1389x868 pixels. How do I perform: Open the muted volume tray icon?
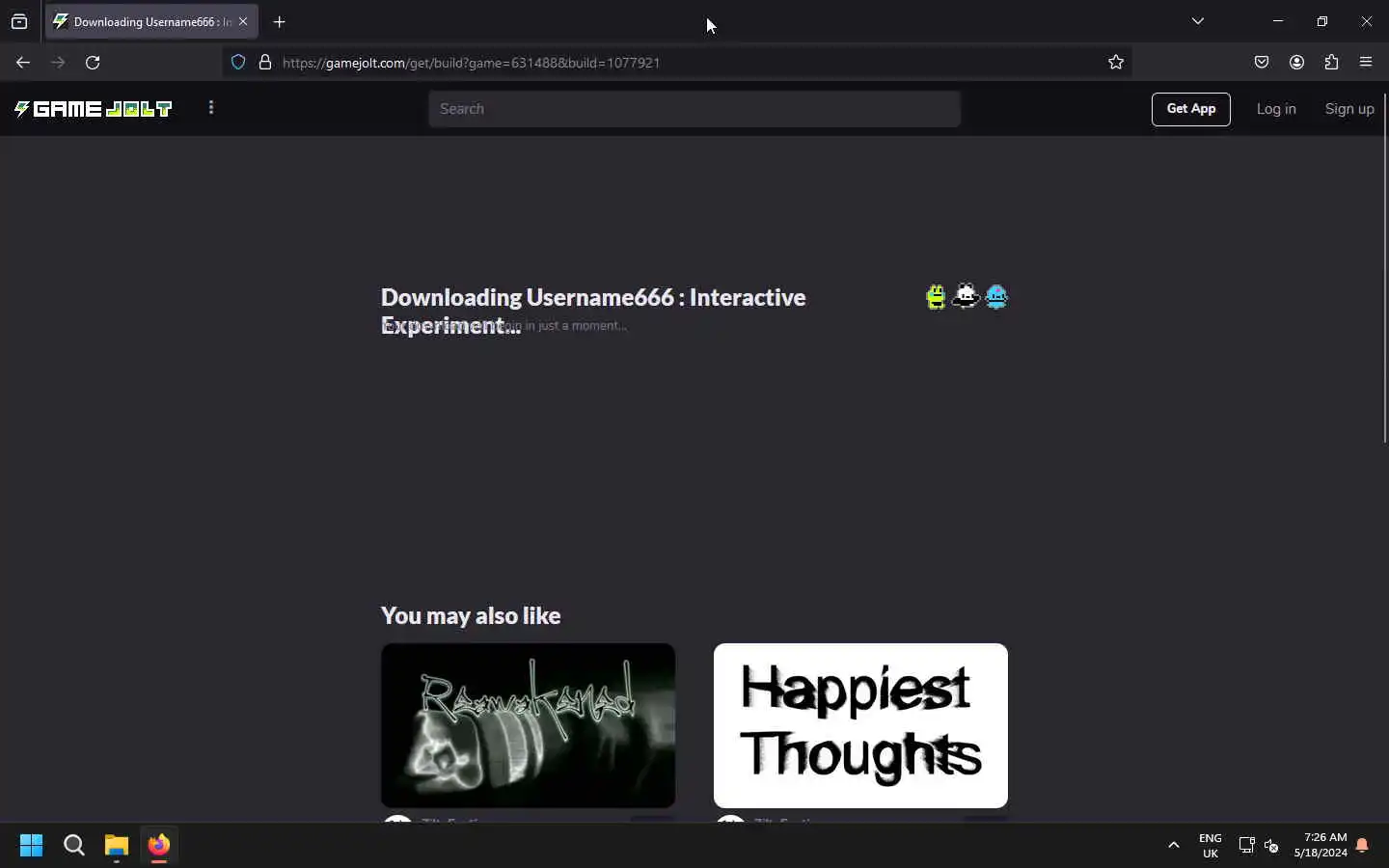(x=1271, y=846)
